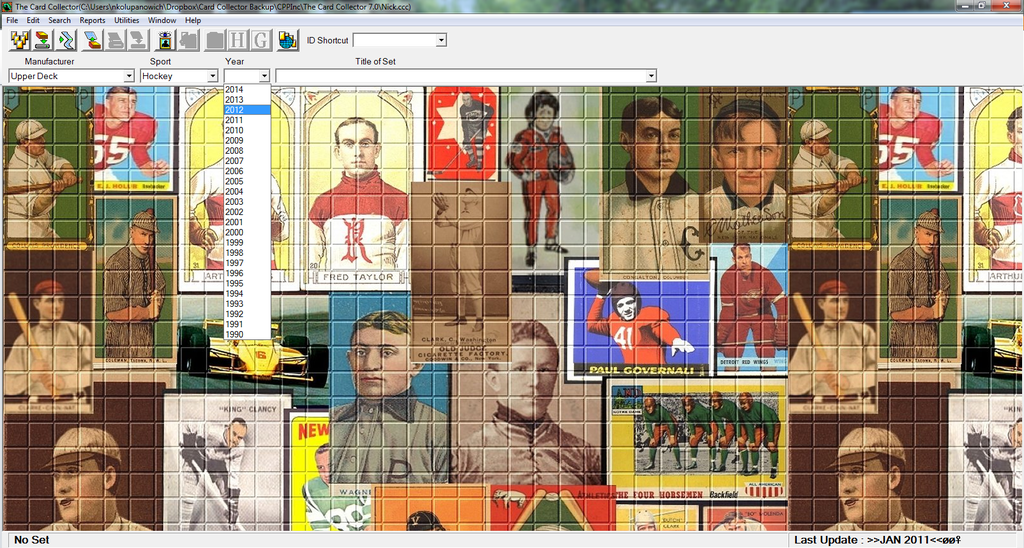Screen dimensions: 1024x548
Task: Select 1991 in the Year list
Action: click(247, 324)
